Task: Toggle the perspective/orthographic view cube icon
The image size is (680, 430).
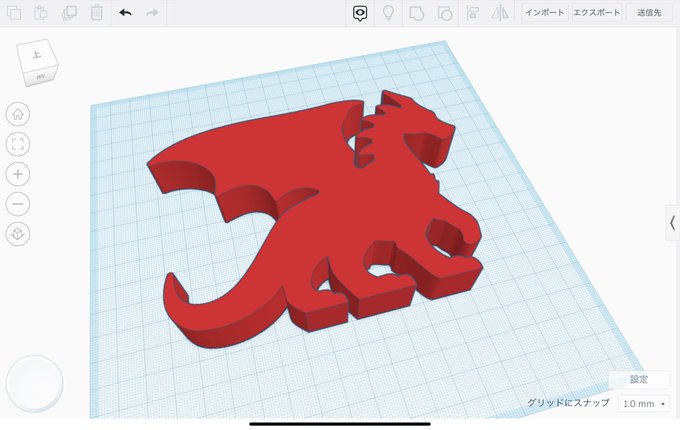Action: [x=18, y=234]
